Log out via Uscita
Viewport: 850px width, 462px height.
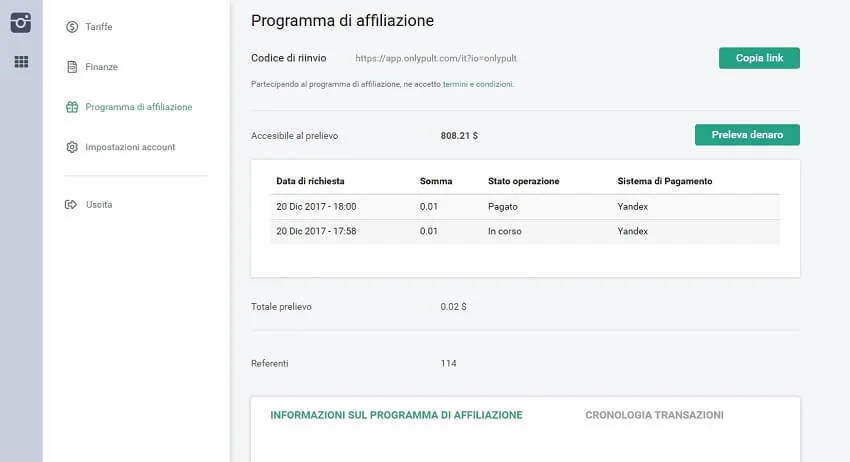(x=99, y=204)
